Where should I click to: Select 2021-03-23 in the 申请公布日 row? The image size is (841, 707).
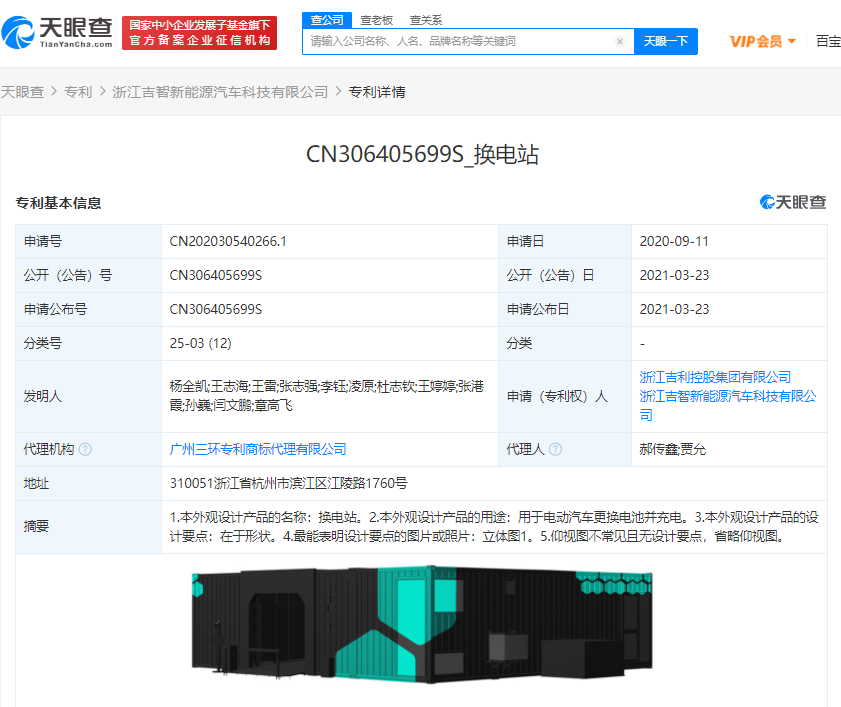pyautogui.click(x=674, y=310)
